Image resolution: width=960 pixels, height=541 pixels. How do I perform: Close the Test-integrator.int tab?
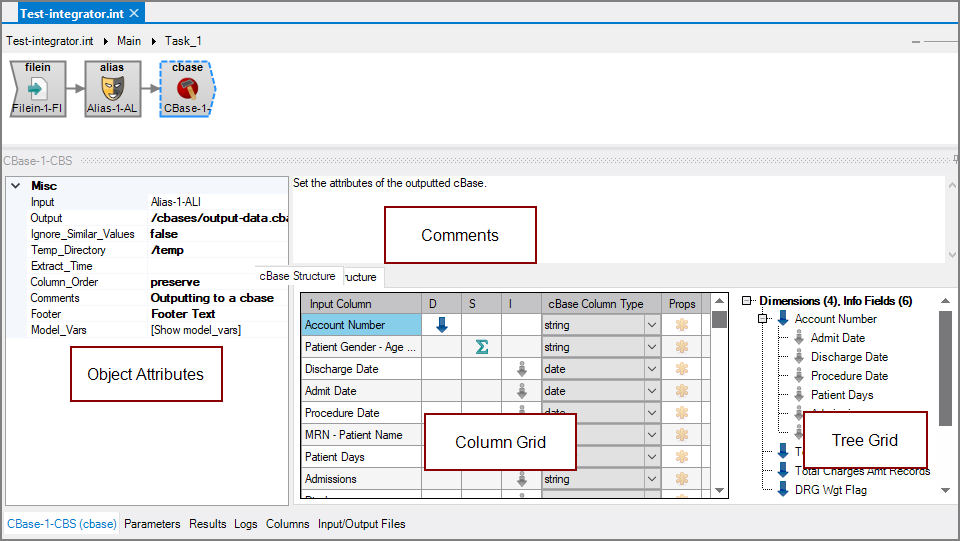coord(134,13)
